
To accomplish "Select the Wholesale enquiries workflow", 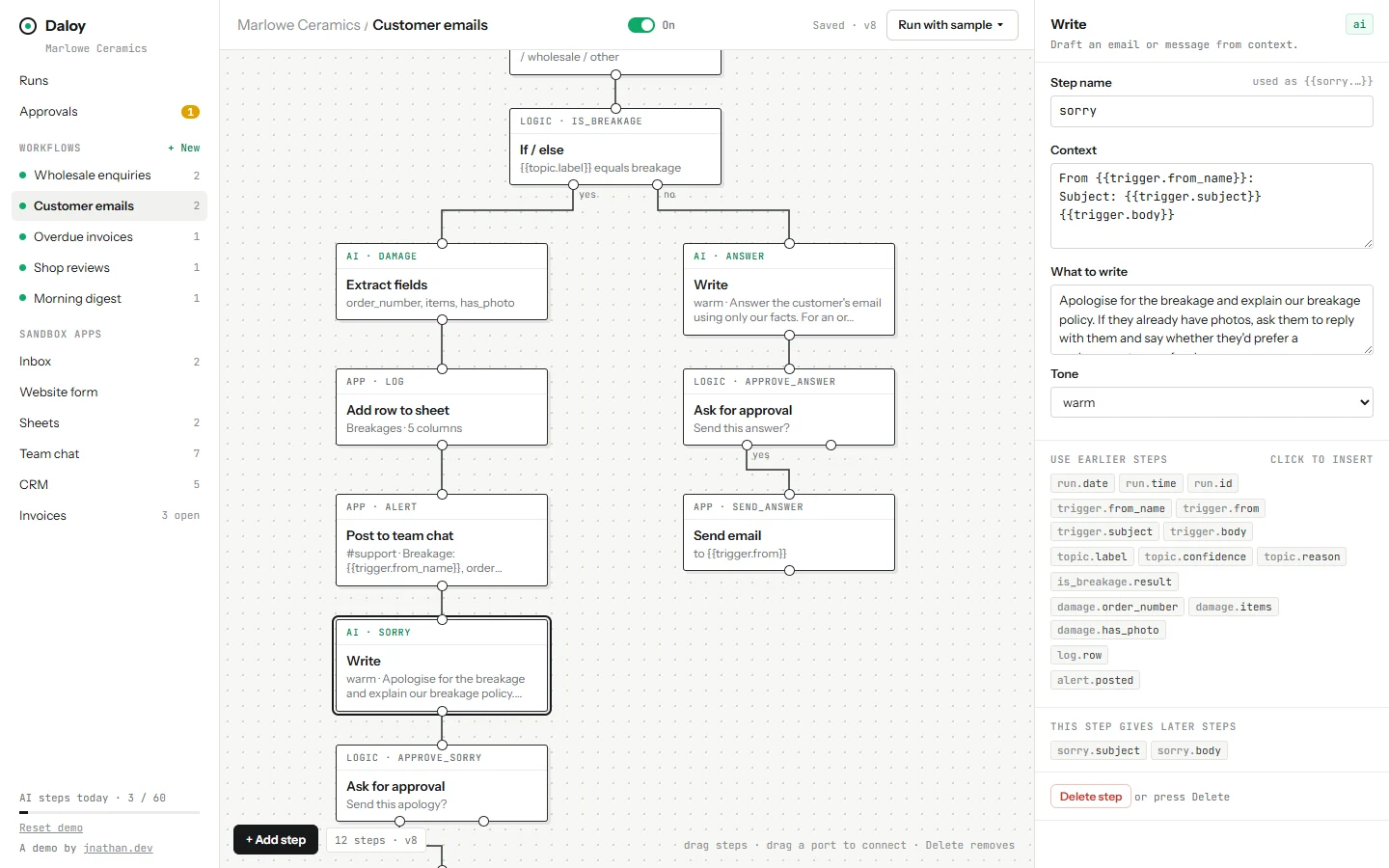I will pos(109,175).
